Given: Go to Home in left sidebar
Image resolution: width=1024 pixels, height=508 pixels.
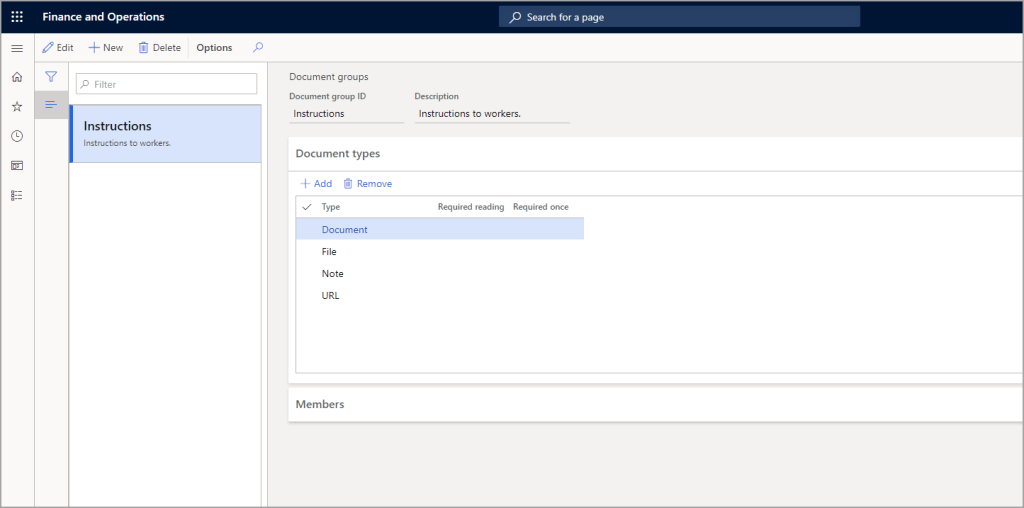Looking at the screenshot, I should pos(17,77).
